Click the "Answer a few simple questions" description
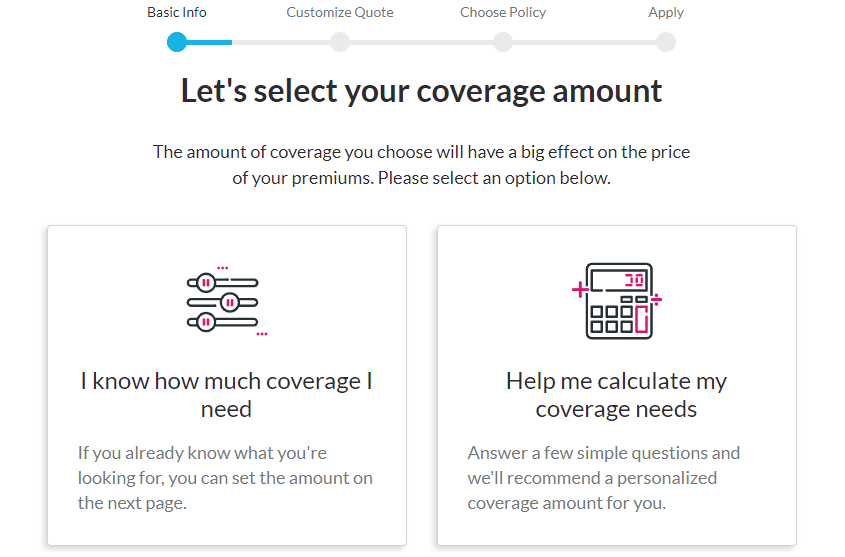The width and height of the screenshot is (845, 557). click(x=604, y=478)
